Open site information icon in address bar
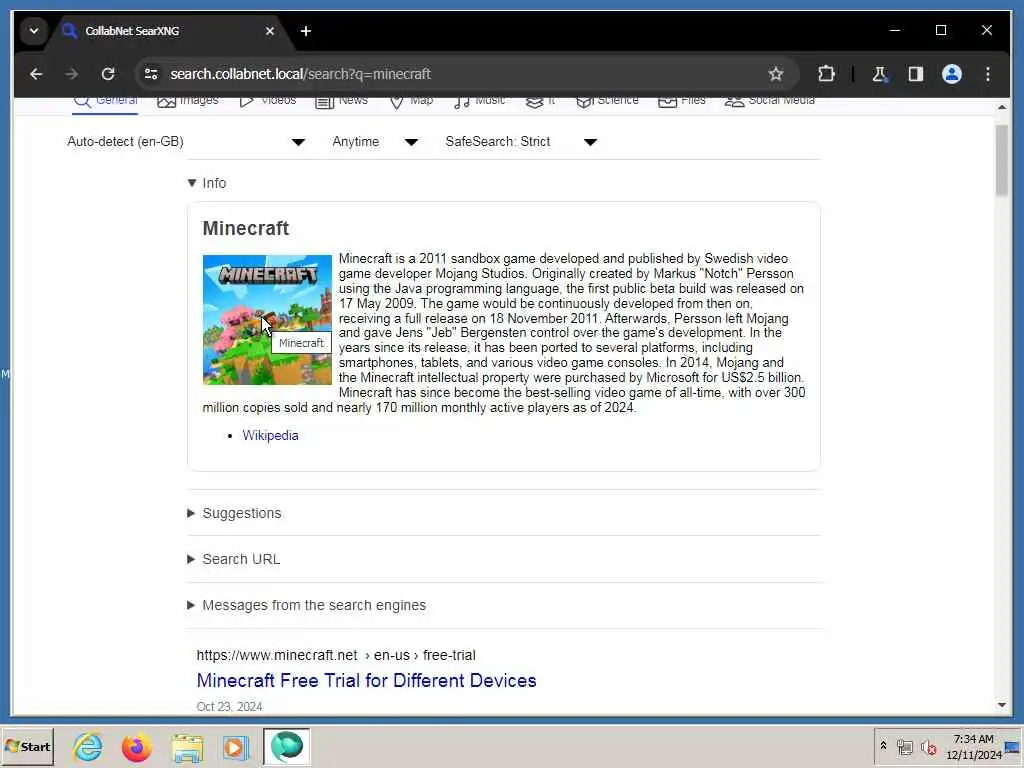The width and height of the screenshot is (1024, 768). coord(151,74)
